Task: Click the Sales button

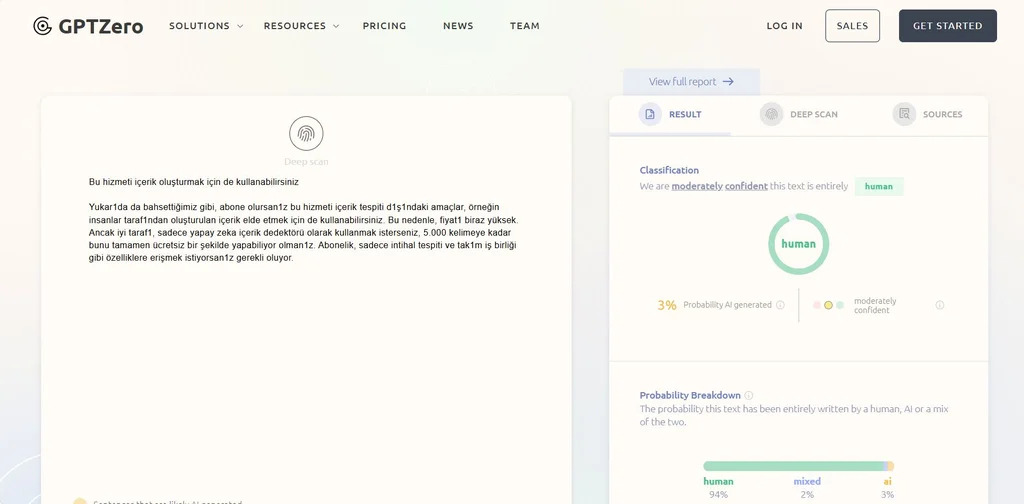Action: pyautogui.click(x=852, y=26)
